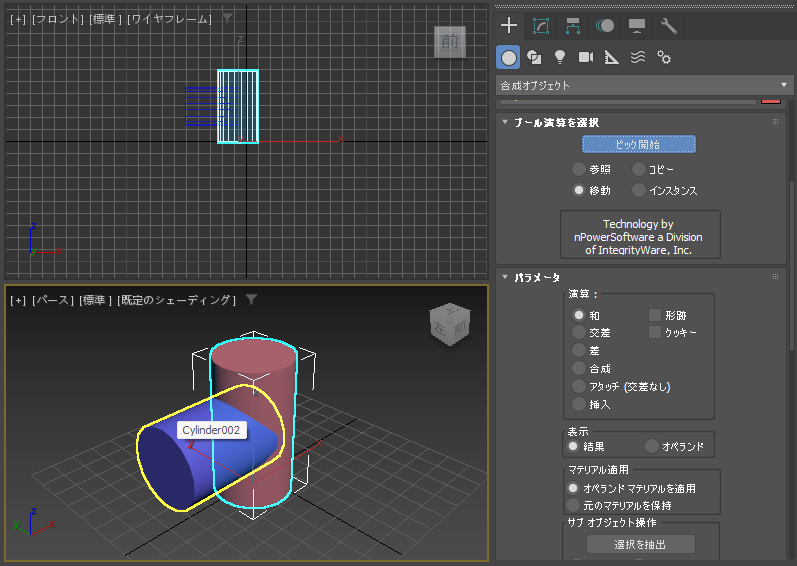The height and width of the screenshot is (566, 797).
Task: Click the 選択を抽出 button
Action: click(640, 544)
